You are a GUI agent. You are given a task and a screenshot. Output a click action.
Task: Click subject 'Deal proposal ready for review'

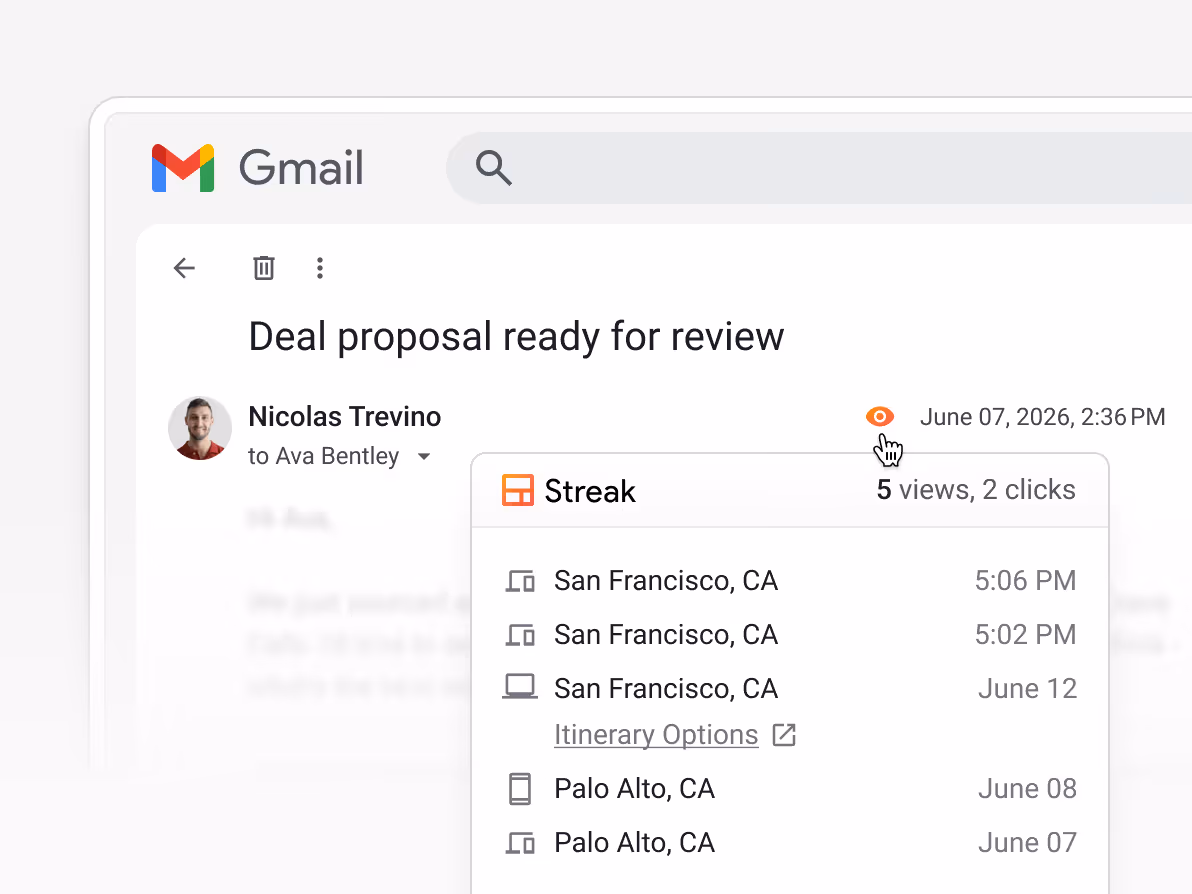516,337
